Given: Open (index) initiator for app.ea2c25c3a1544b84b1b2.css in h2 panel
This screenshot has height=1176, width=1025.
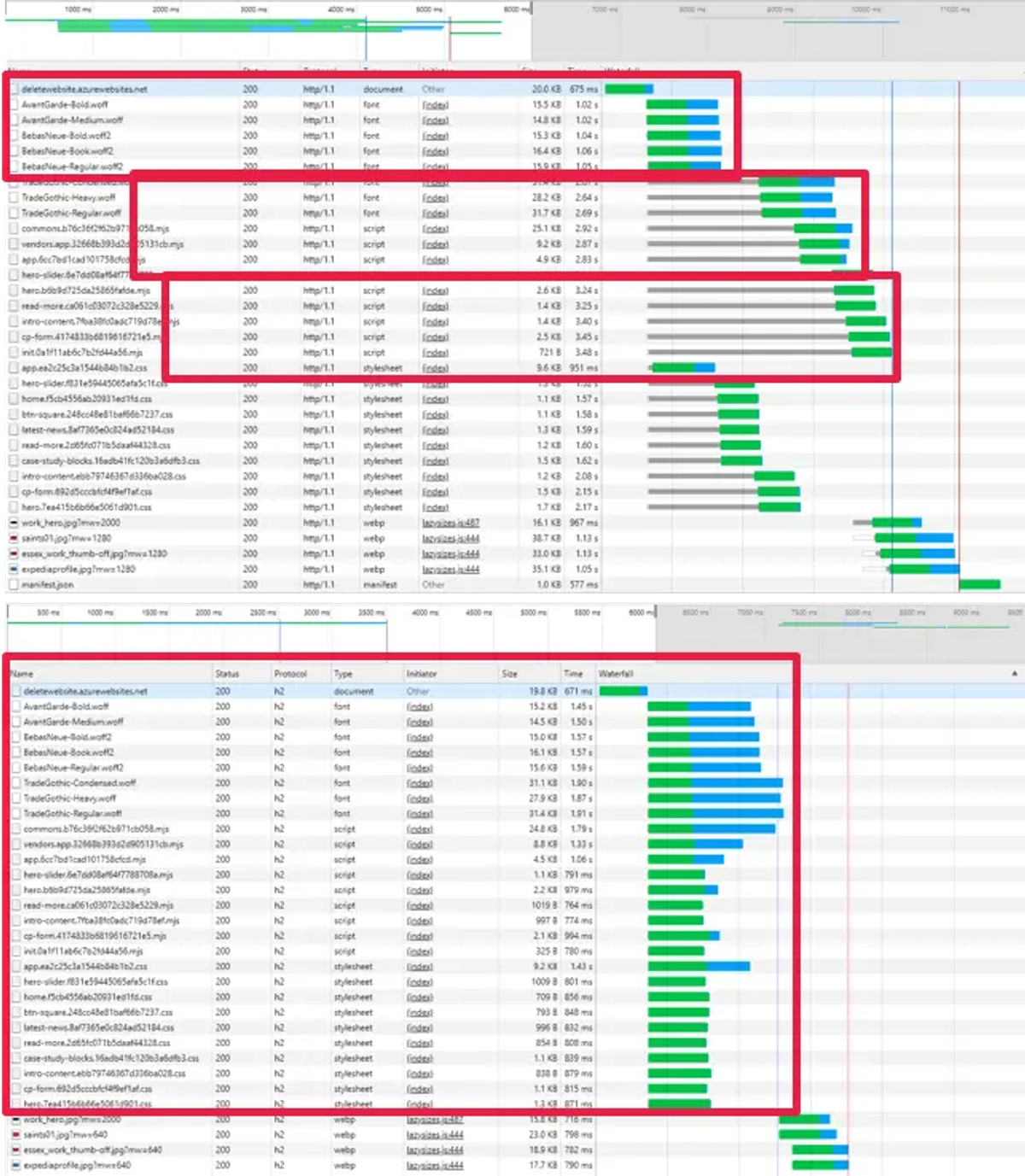Looking at the screenshot, I should 419,966.
